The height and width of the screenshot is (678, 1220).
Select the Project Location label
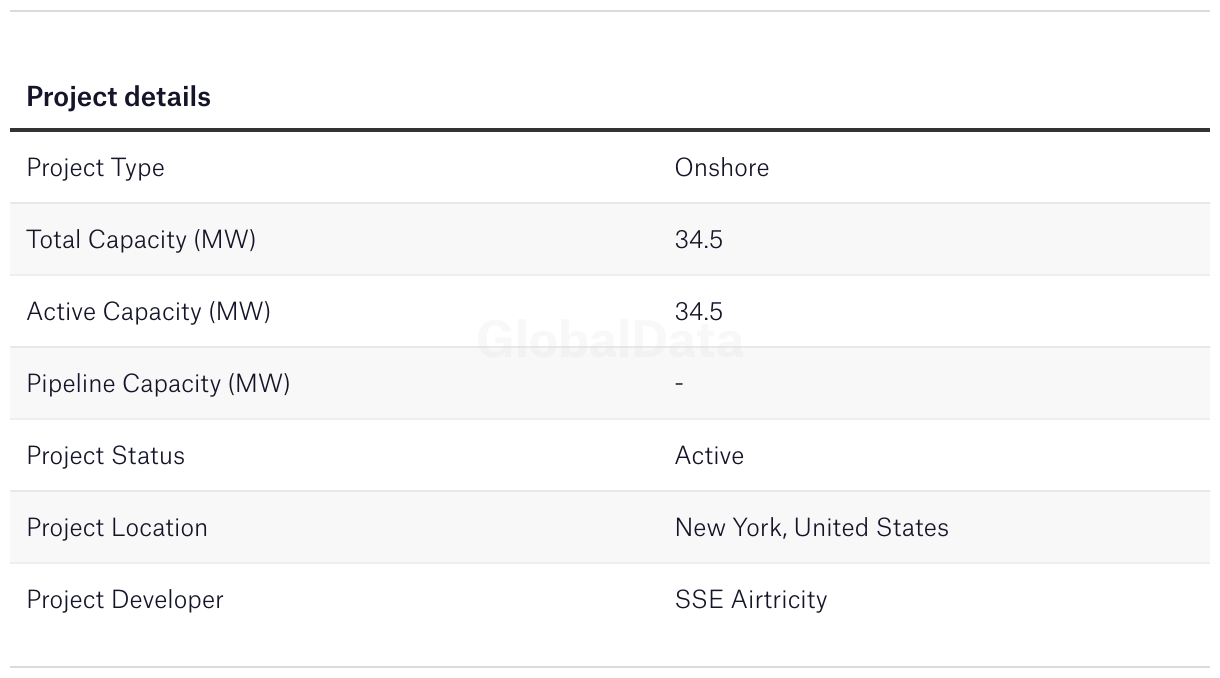pos(117,528)
